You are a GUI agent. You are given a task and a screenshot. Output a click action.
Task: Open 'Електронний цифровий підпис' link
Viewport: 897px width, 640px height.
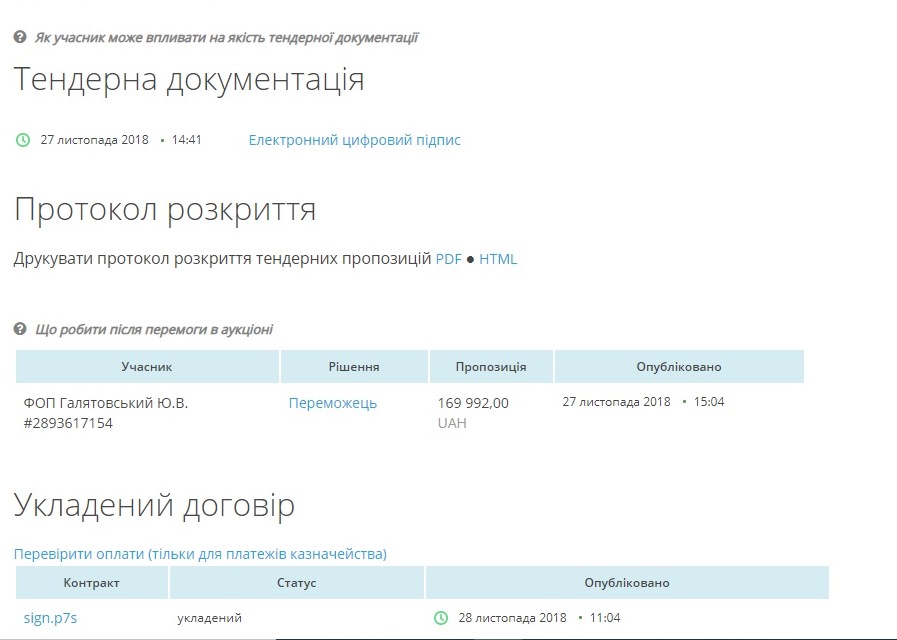click(x=354, y=140)
